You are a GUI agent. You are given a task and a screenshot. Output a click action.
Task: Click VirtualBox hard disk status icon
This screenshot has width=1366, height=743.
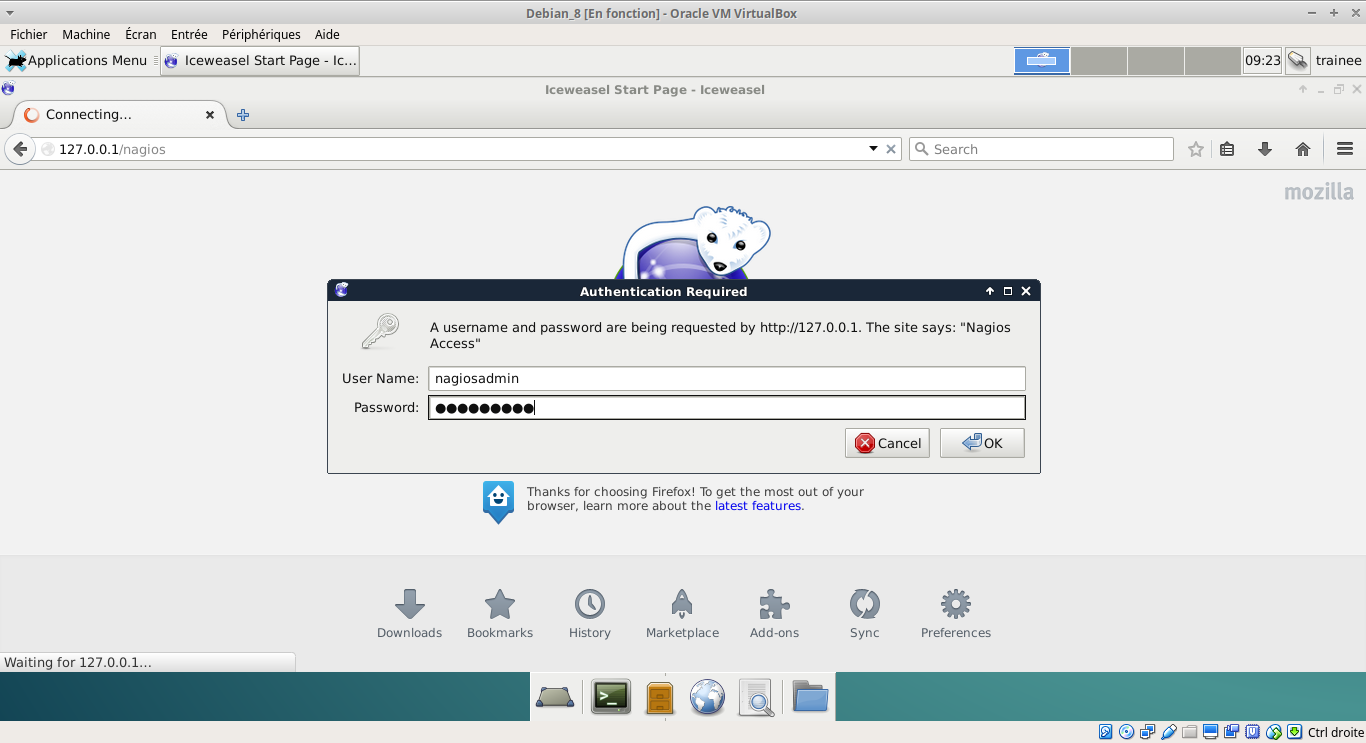point(1105,732)
